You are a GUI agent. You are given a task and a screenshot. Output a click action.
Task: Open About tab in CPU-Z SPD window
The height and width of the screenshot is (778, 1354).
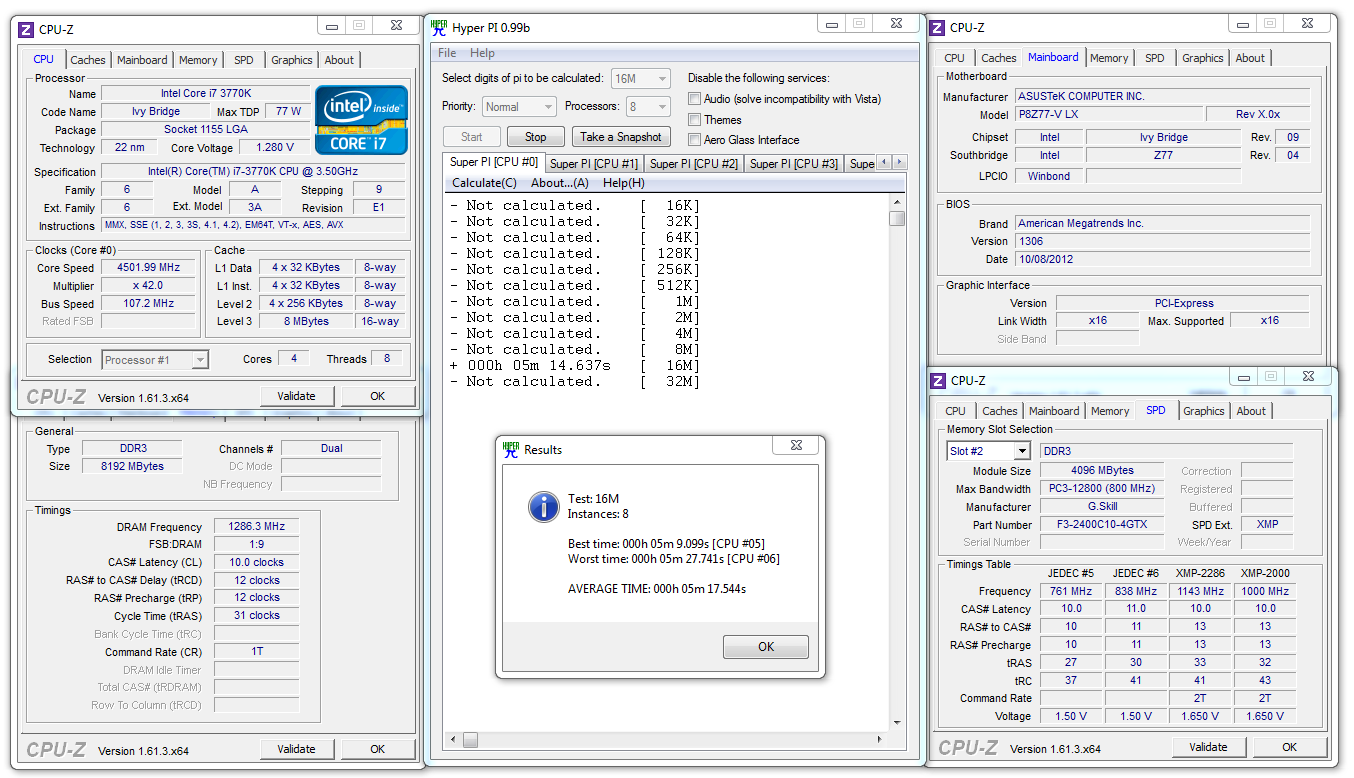pos(1251,411)
